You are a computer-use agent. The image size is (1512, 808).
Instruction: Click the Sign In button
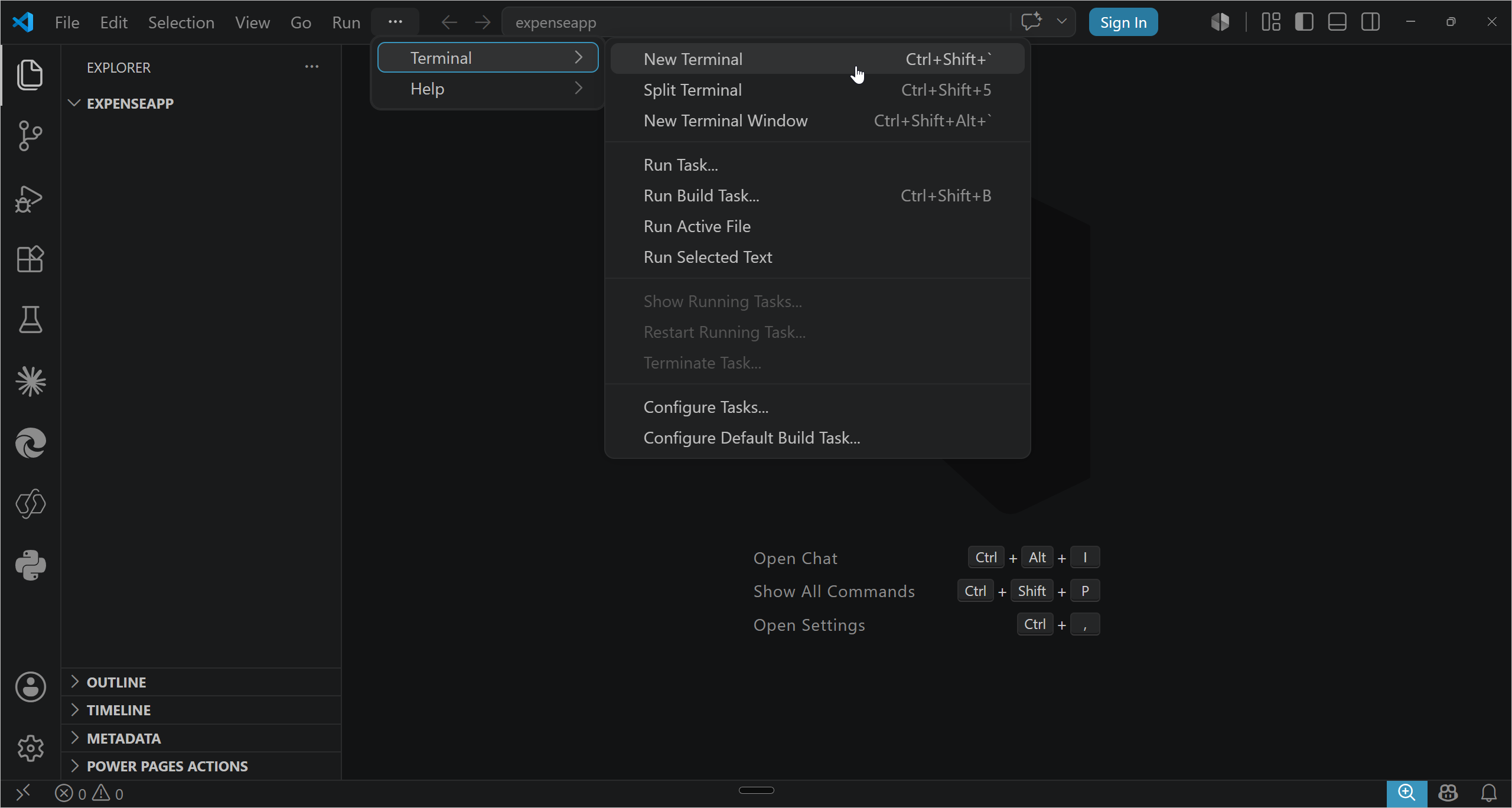pyautogui.click(x=1123, y=22)
